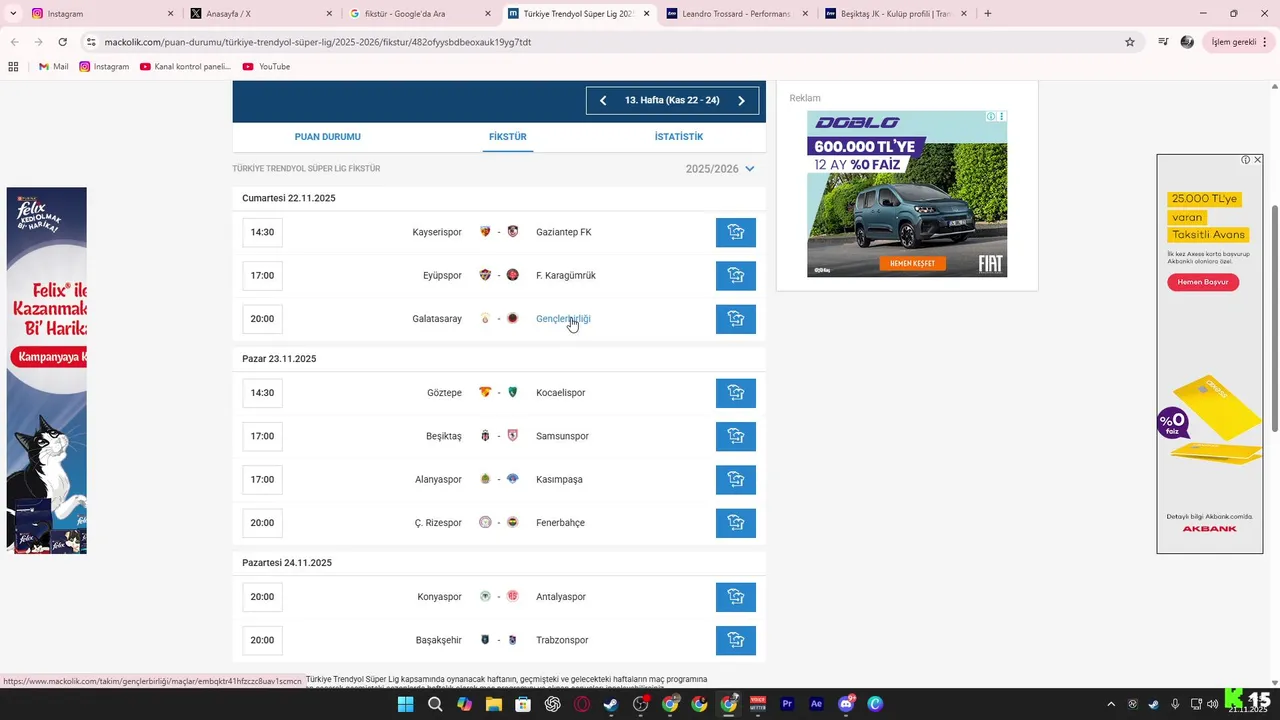The height and width of the screenshot is (720, 1280).
Task: Select the FİKSTÜR tab
Action: (507, 137)
